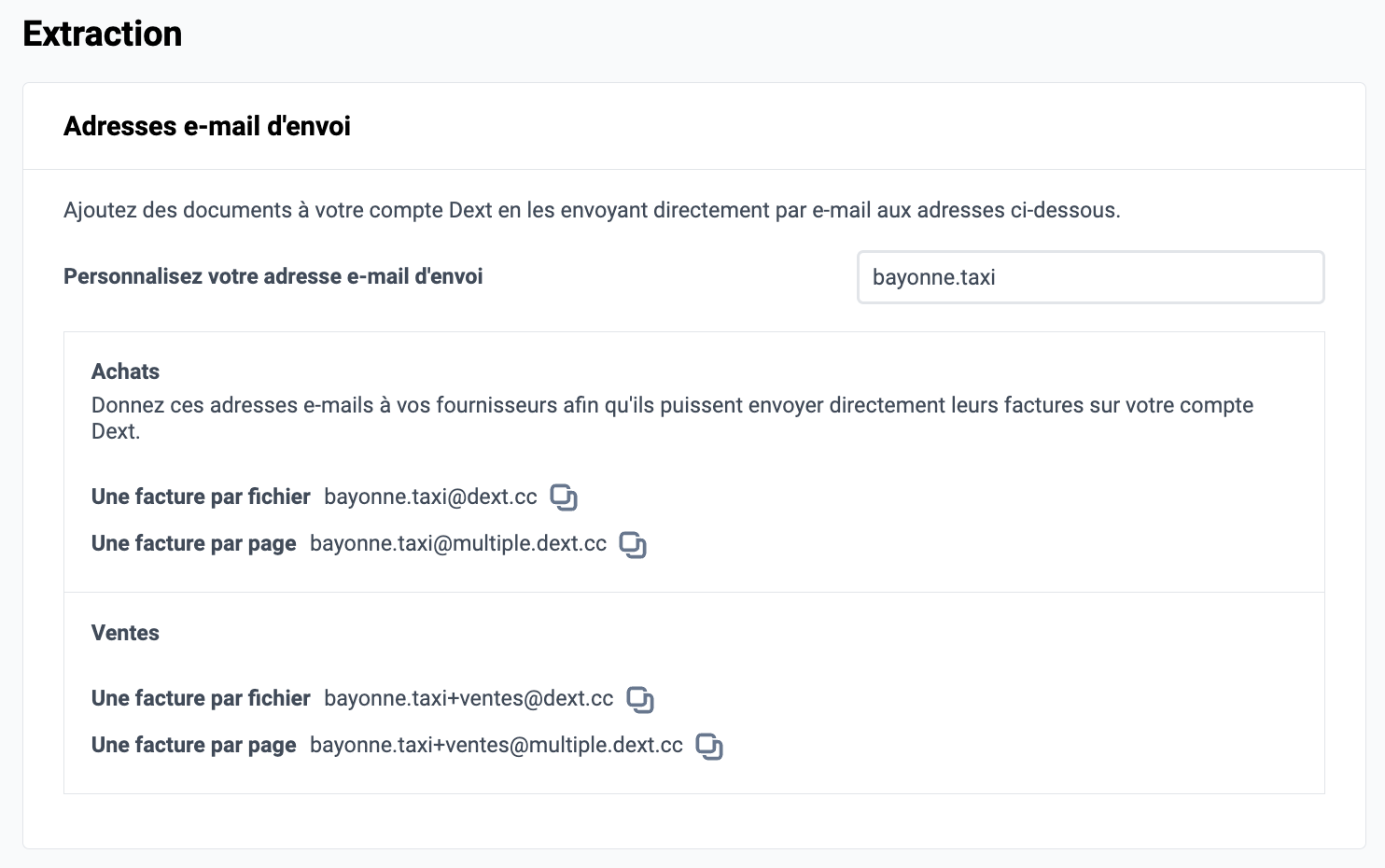
Task: Copy the bayonne.taxi@multiple.dext.cc address
Action: point(633,544)
